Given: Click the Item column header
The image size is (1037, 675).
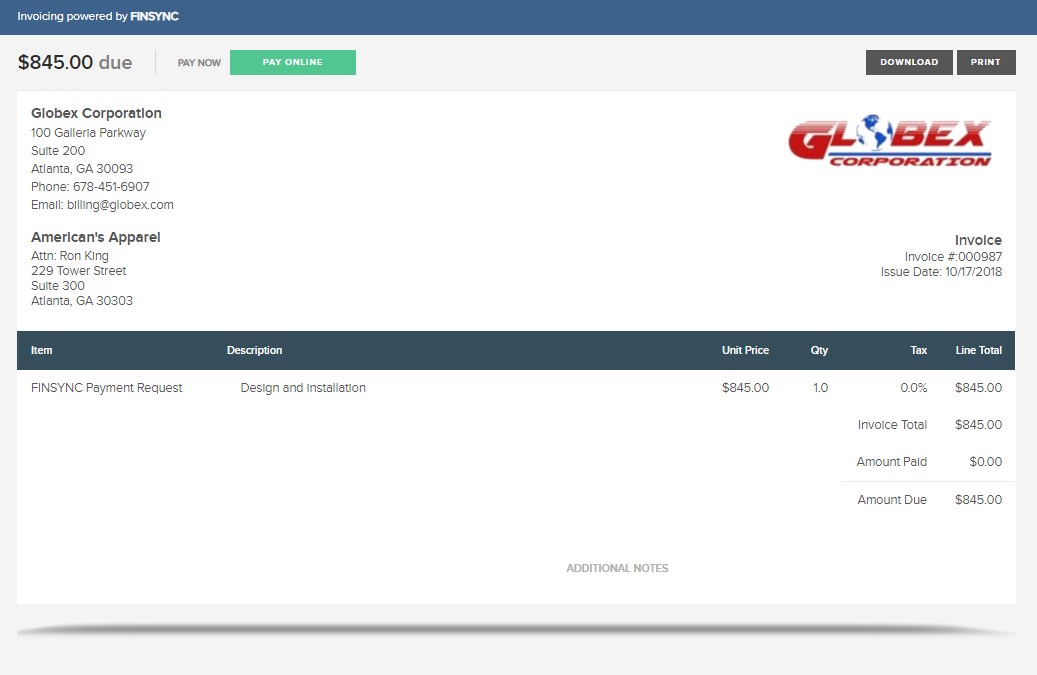Looking at the screenshot, I should point(41,350).
